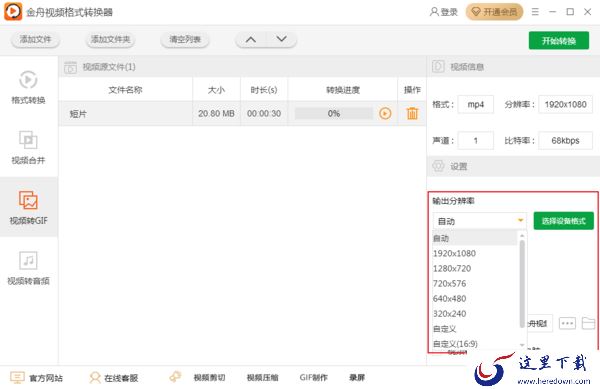Click 清空列表 to clear list
600x389 pixels.
(185, 39)
